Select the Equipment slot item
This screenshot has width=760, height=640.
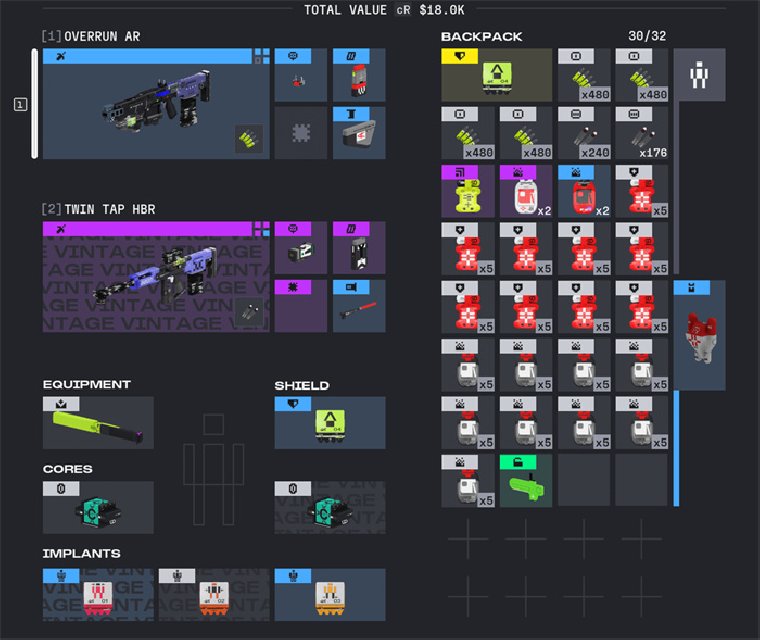(x=98, y=422)
